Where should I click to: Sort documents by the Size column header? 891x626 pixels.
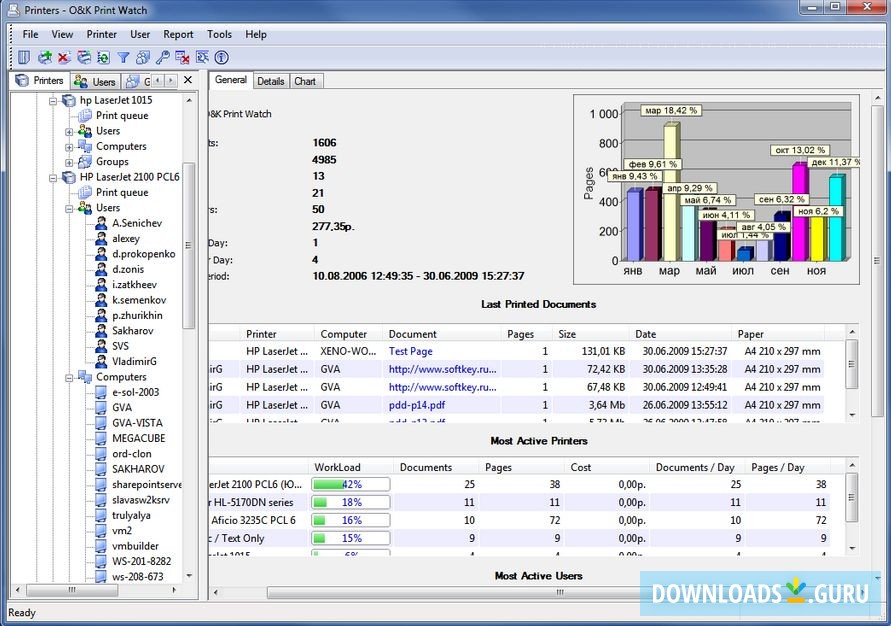point(567,334)
